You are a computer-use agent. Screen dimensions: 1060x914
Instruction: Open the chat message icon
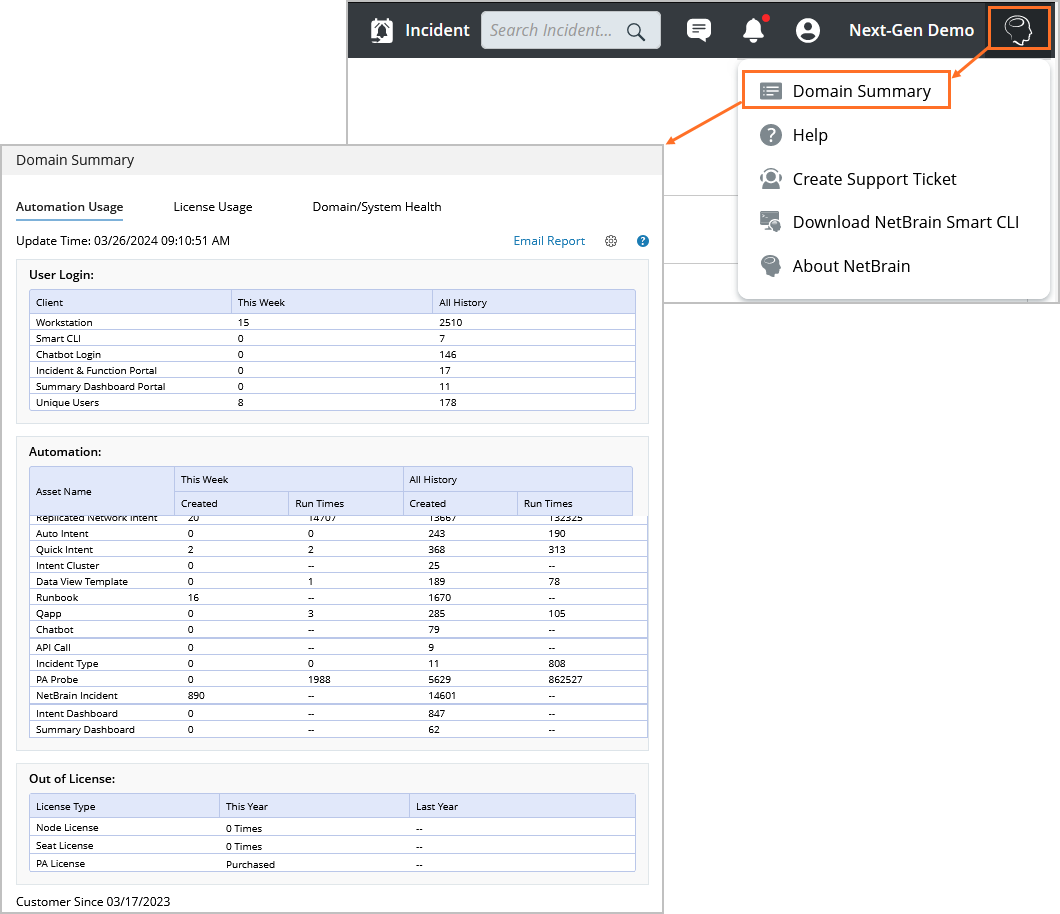tap(699, 30)
